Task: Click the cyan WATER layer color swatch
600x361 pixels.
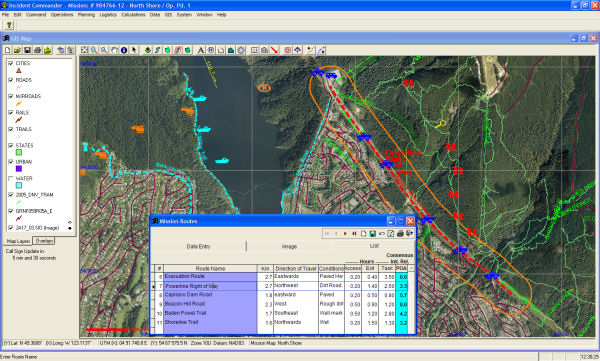Action: click(19, 185)
